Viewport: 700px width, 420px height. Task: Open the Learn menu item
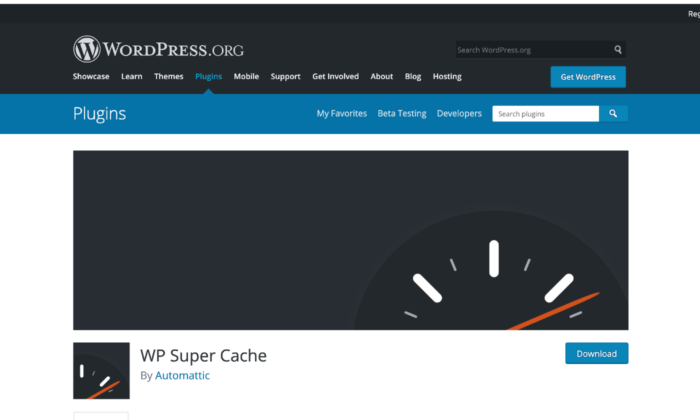132,76
